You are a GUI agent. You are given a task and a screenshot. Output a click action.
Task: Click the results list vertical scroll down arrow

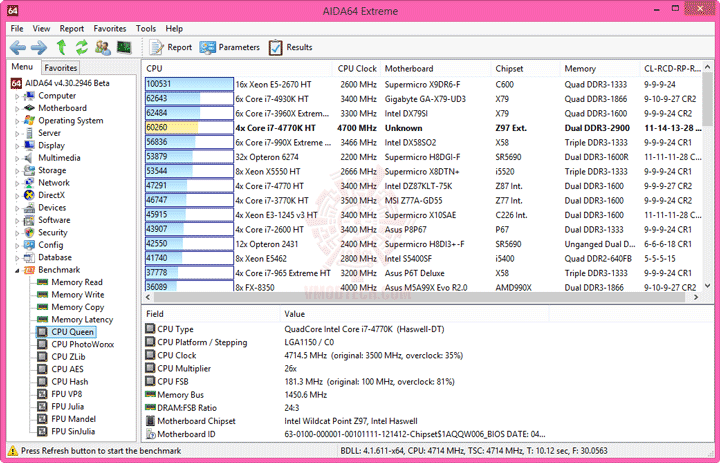tap(707, 286)
